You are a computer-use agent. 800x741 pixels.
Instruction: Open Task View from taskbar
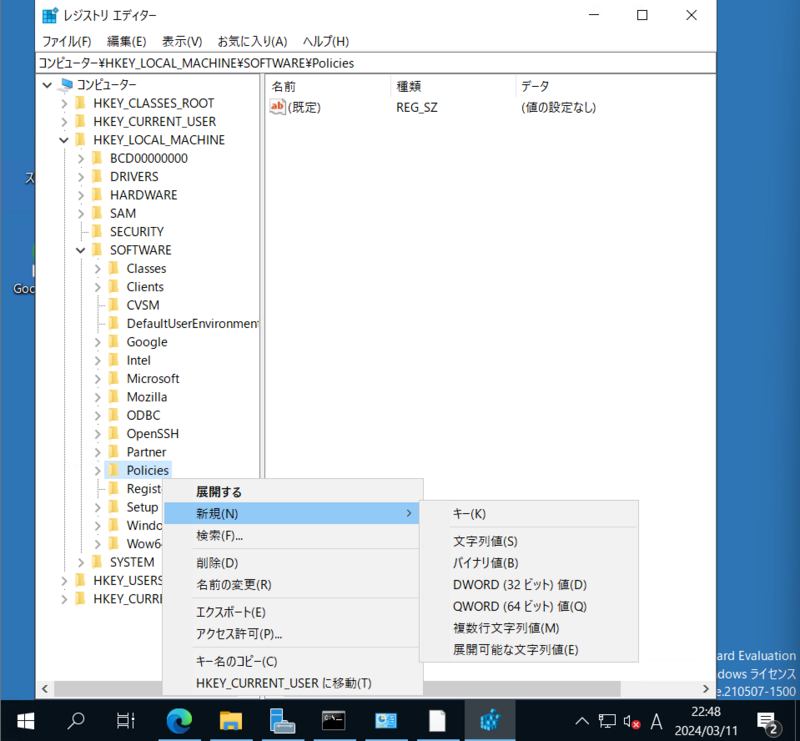pos(126,721)
